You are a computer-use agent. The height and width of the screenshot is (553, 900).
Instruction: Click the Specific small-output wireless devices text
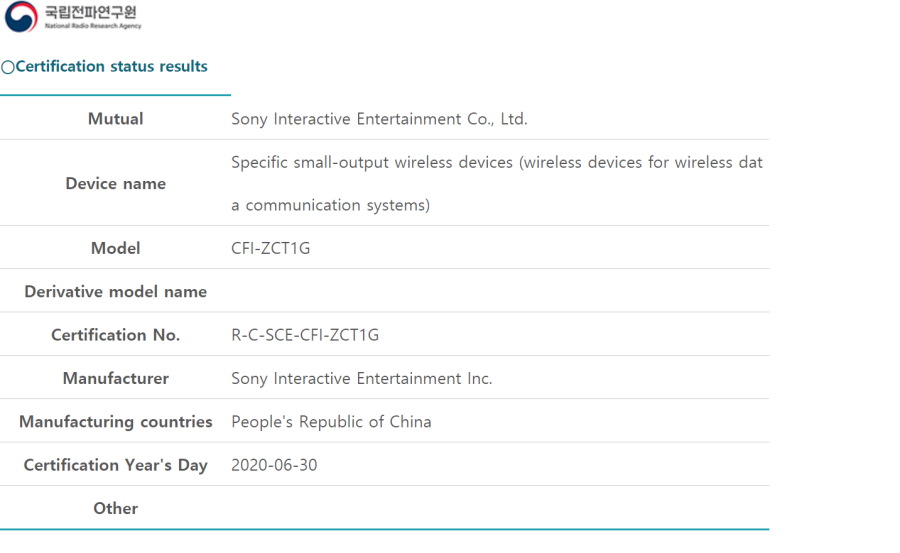(x=496, y=162)
